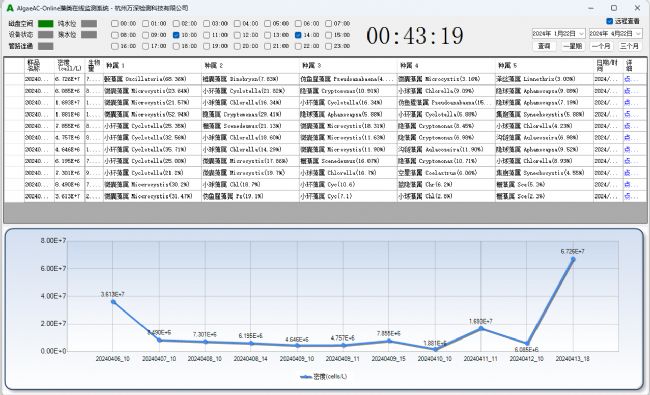650x395 pixels.
Task: Open details link in first table row
Action: 628,79
